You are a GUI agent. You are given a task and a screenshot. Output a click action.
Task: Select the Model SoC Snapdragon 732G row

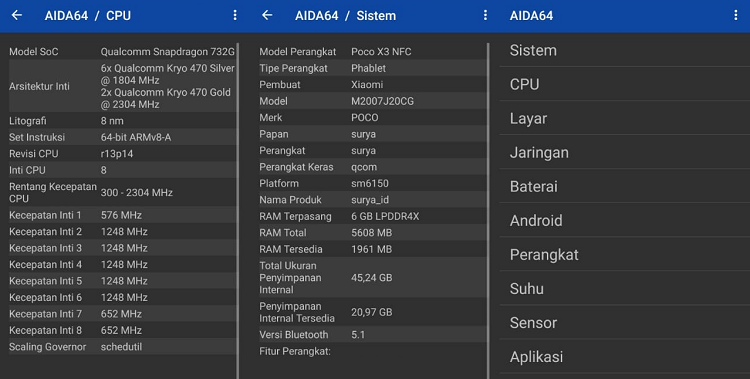122,52
